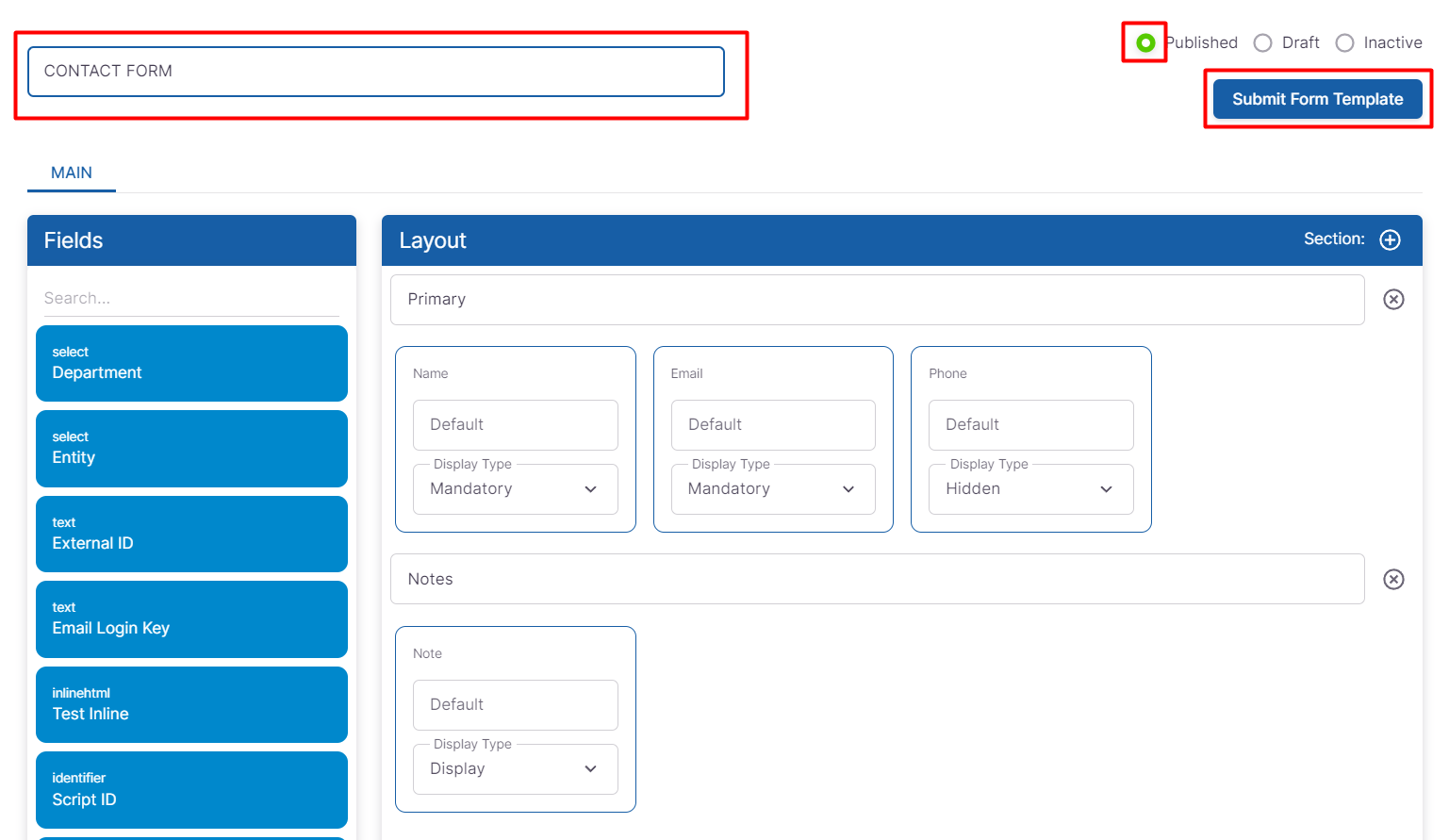
Task: Edit the Primary section name field
Action: click(x=877, y=300)
